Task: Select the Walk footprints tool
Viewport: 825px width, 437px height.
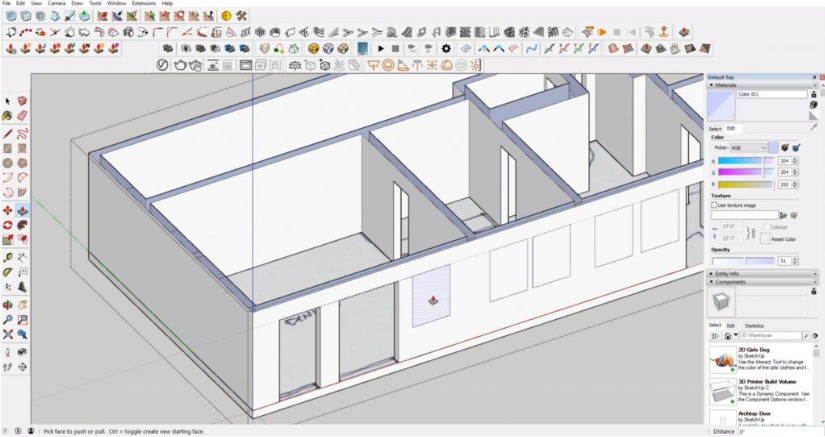Action: coord(7,367)
